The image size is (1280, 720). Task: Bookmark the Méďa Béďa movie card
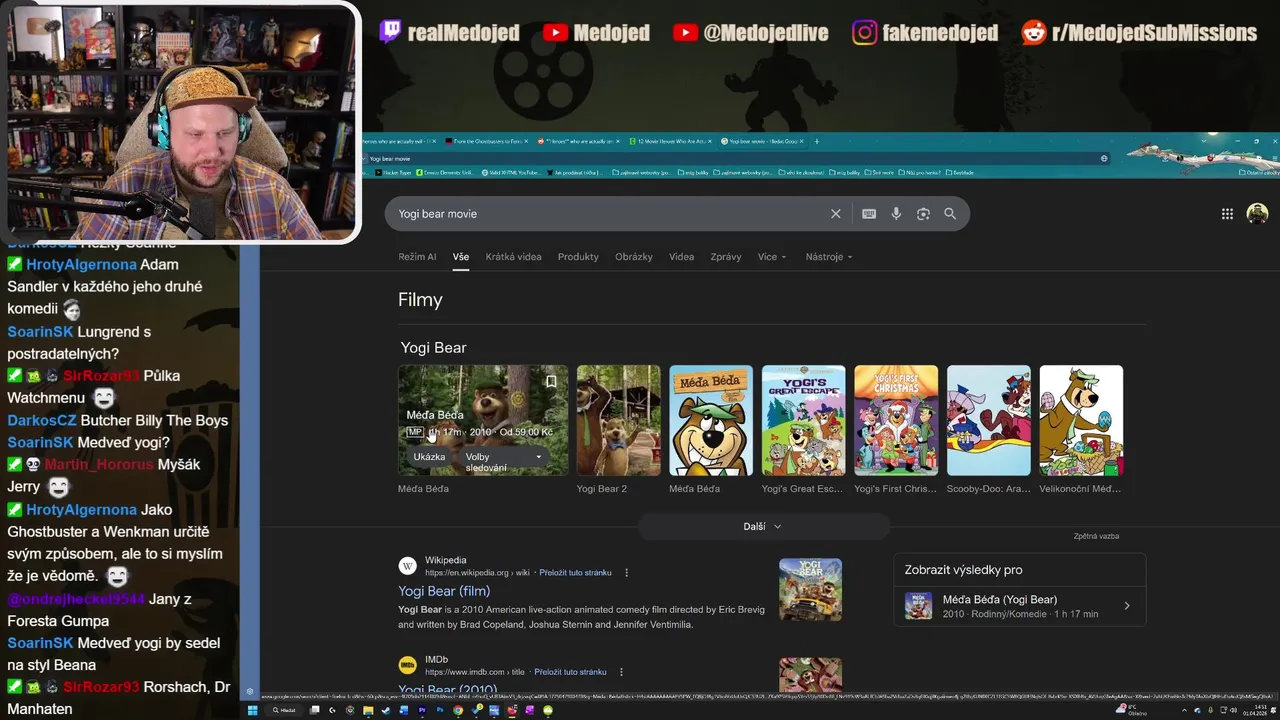point(551,381)
